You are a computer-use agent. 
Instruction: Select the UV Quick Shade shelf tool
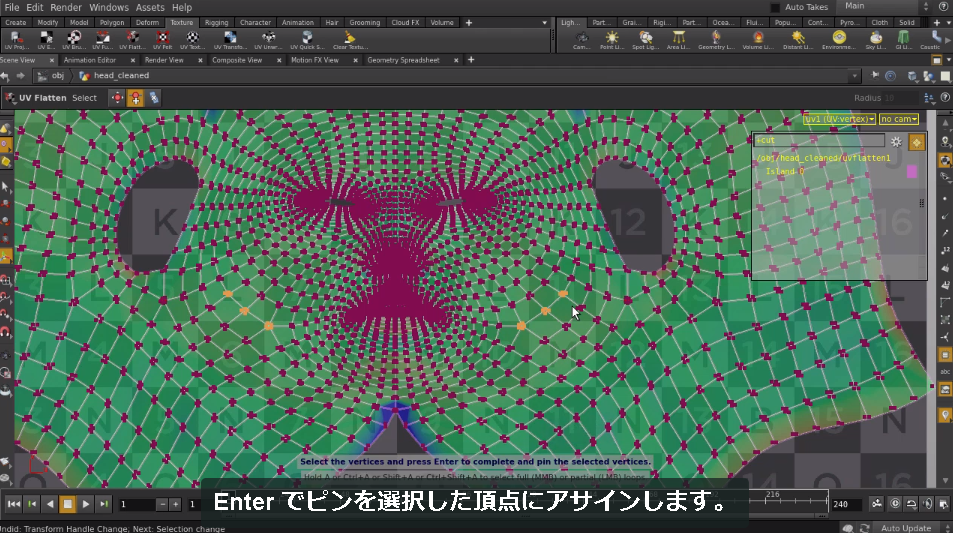tap(307, 40)
